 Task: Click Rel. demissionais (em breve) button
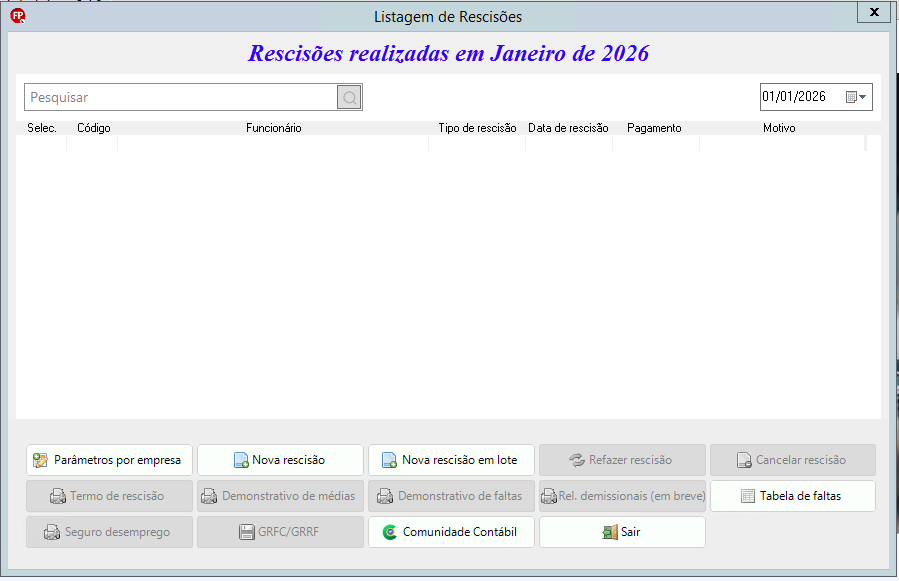(622, 496)
